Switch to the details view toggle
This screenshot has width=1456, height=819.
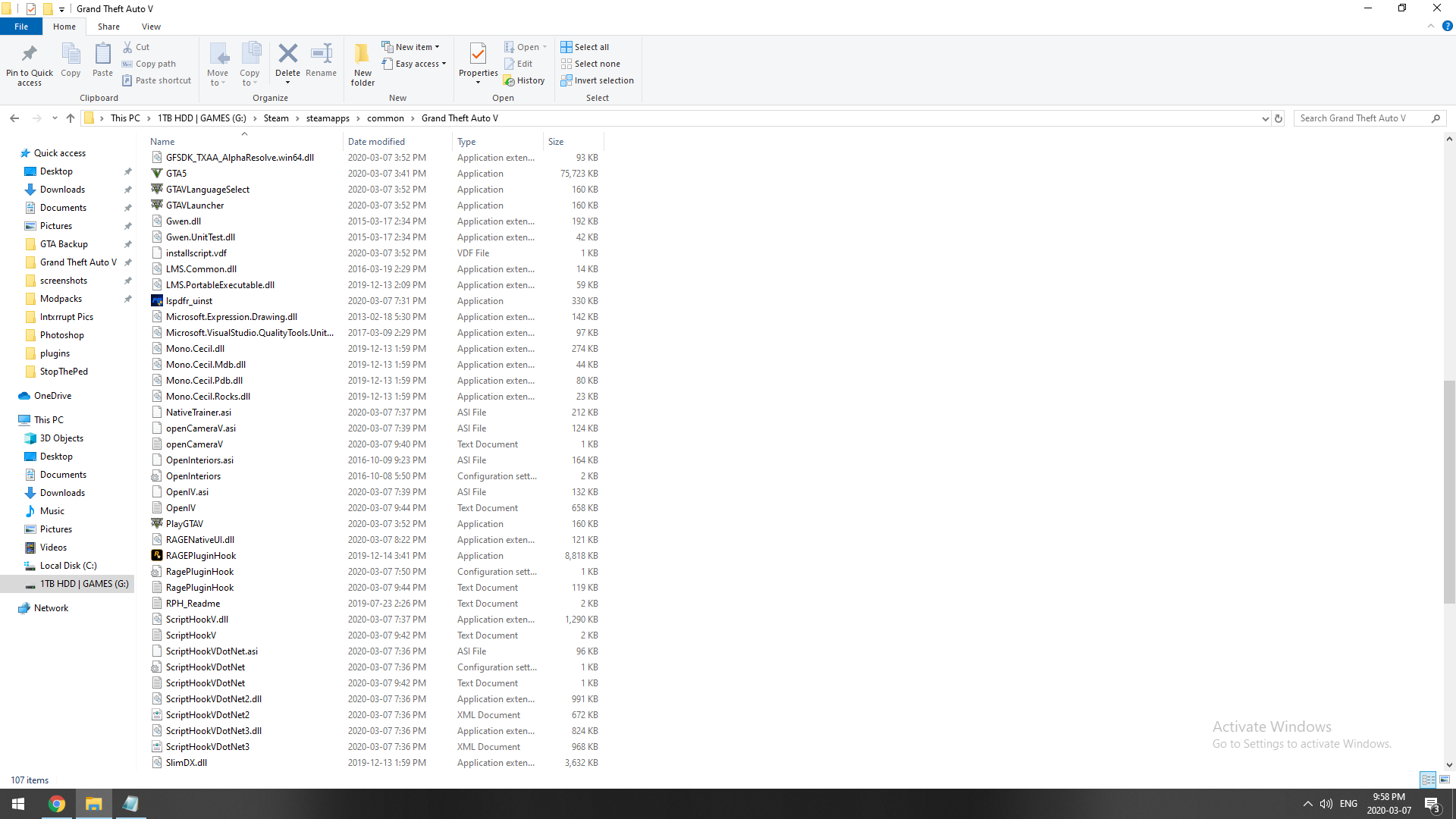click(x=1428, y=780)
